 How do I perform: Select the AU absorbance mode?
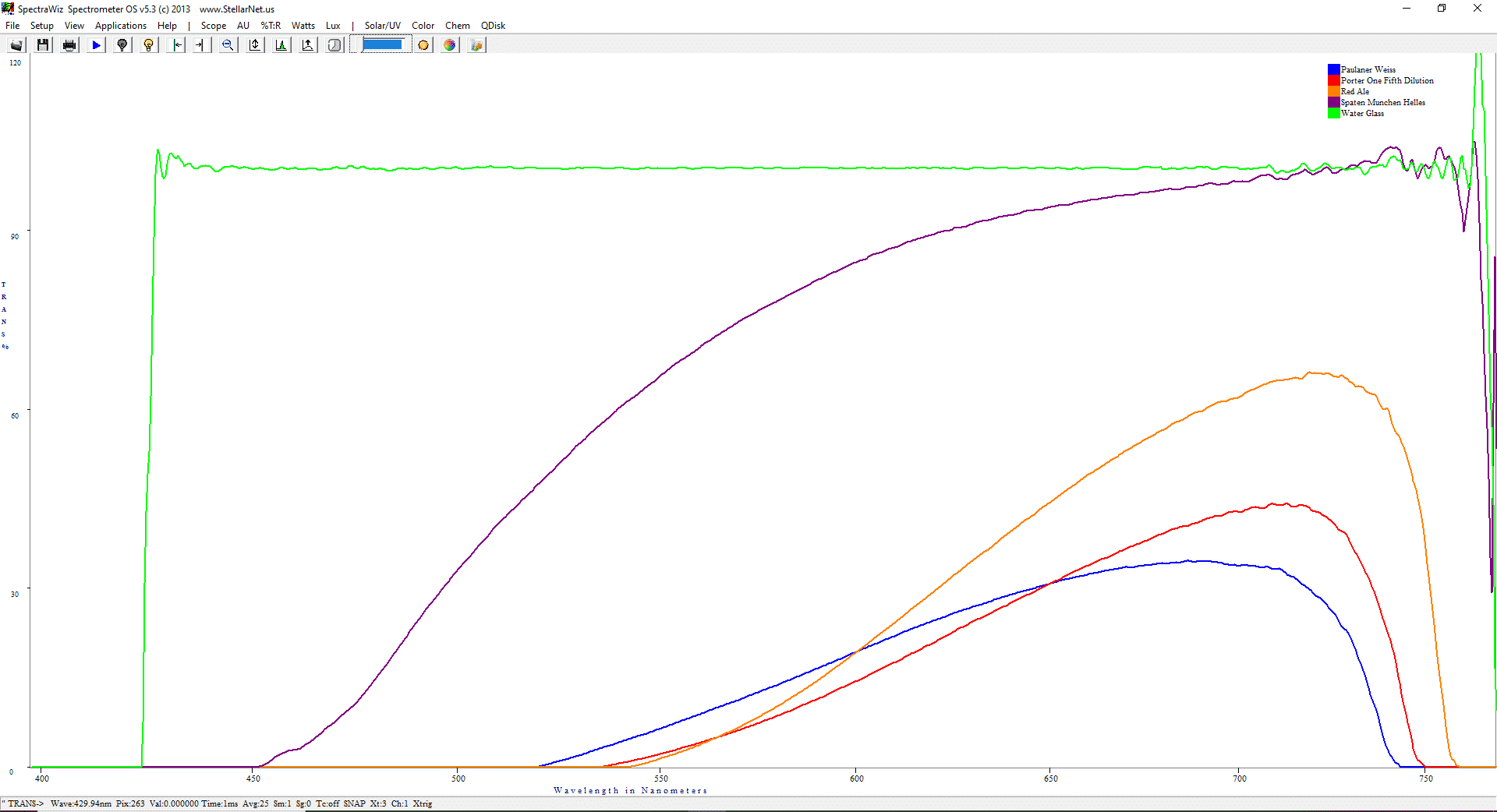click(x=243, y=26)
